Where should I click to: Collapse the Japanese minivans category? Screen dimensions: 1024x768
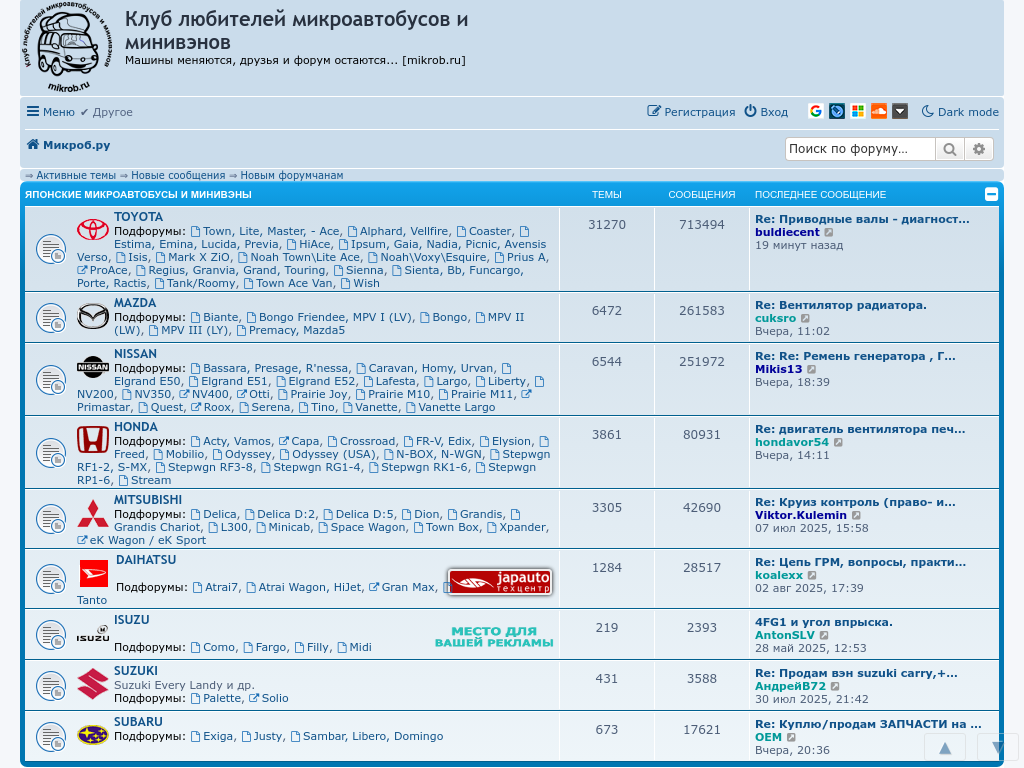pos(991,194)
